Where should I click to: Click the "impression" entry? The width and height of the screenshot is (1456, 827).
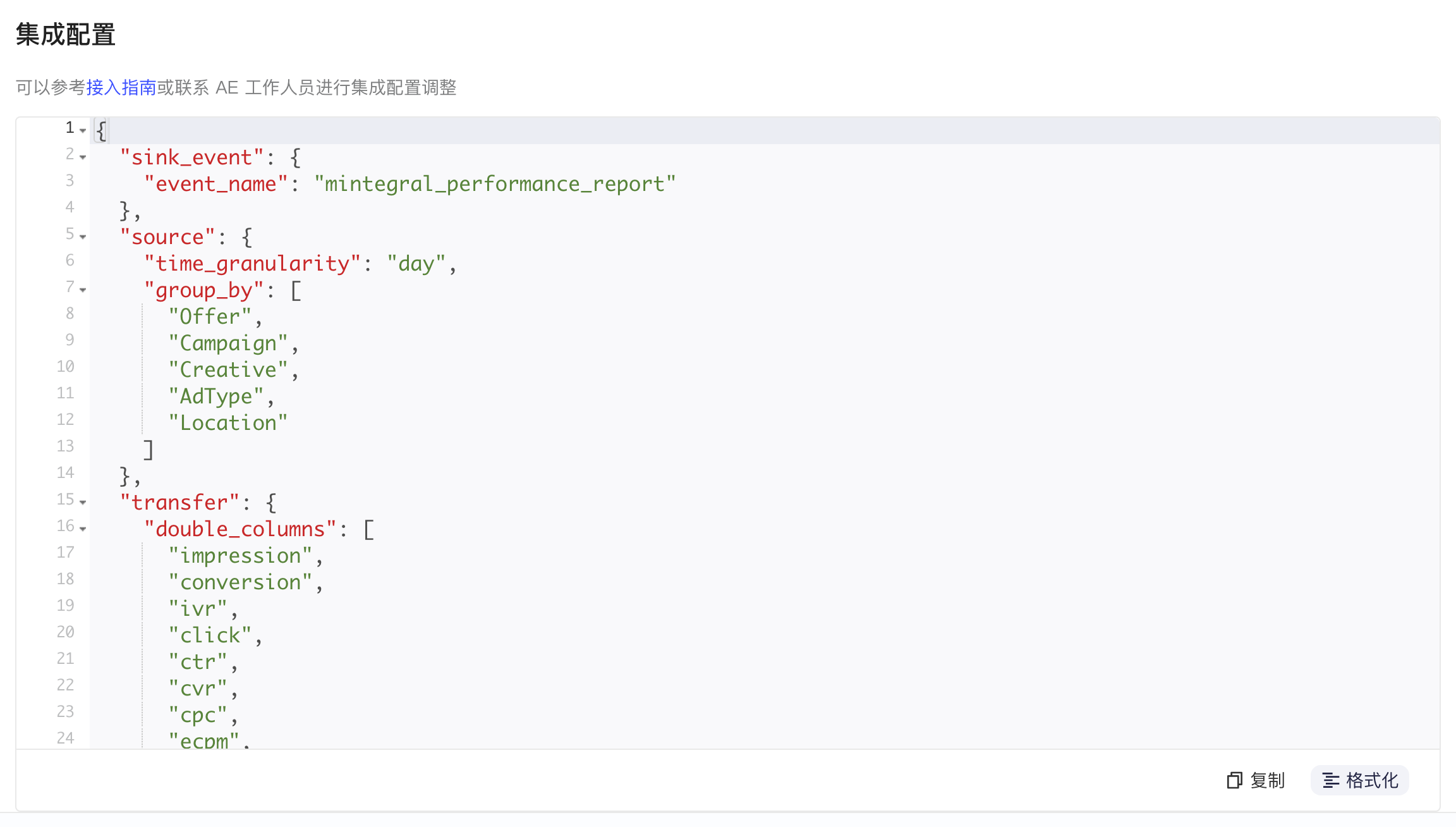click(240, 556)
